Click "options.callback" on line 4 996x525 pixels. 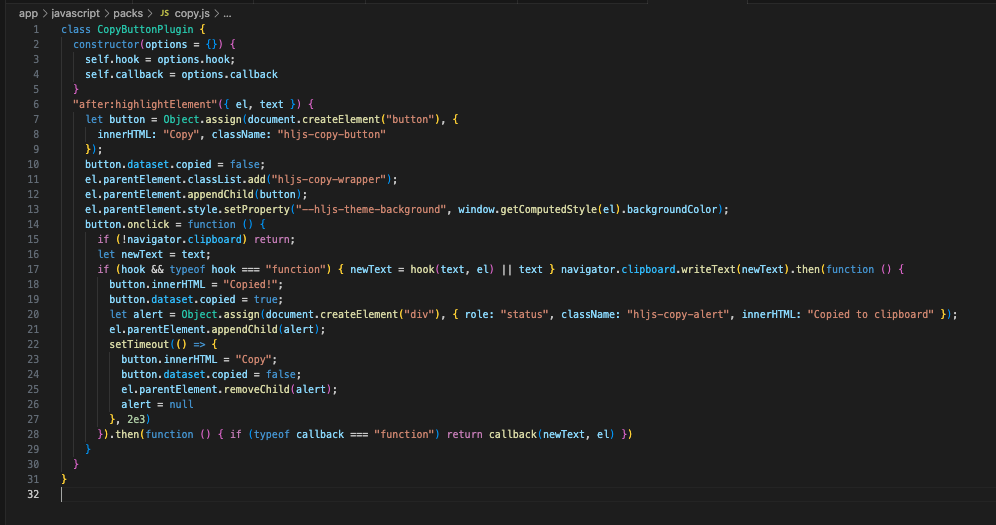229,74
